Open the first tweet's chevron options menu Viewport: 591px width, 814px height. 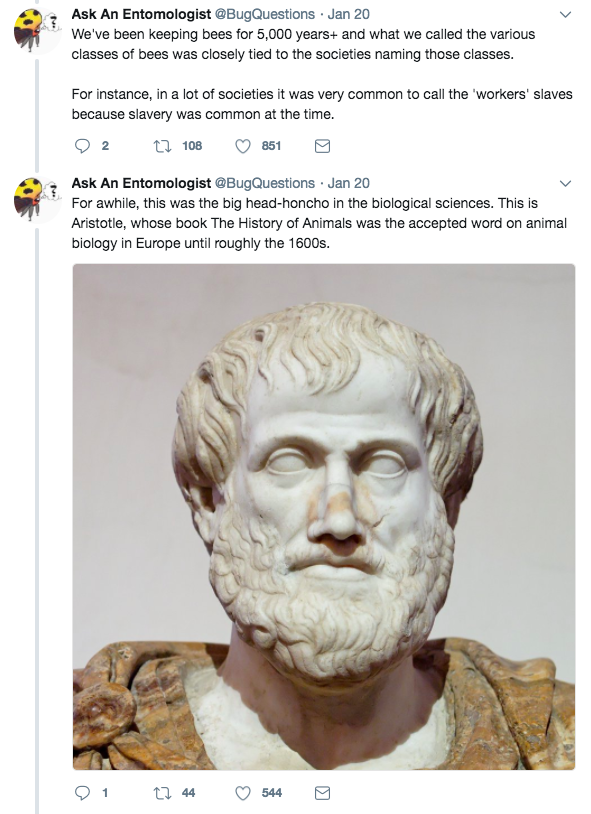point(566,15)
